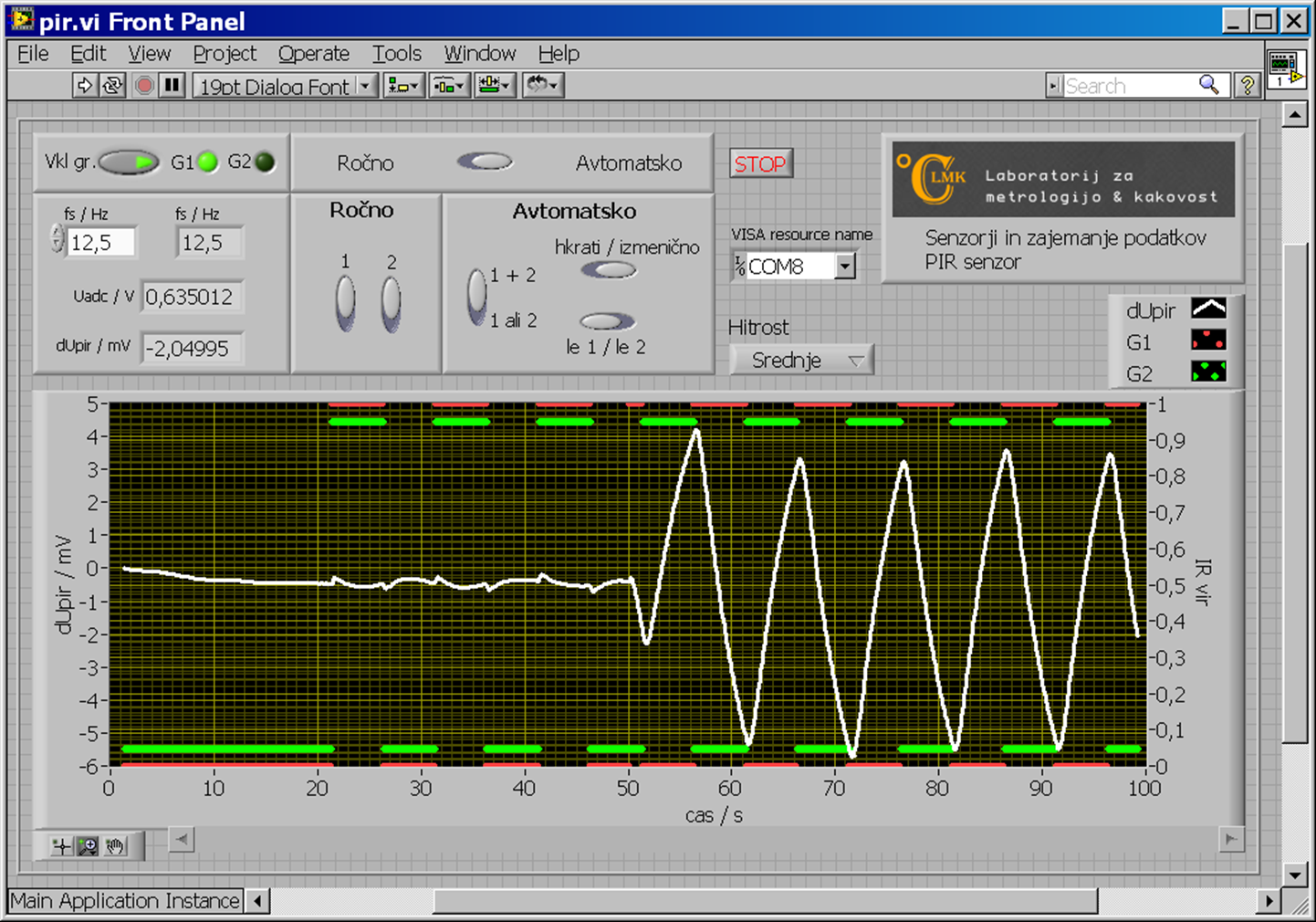Click the fs / Hz 12,5 input field

click(x=101, y=242)
